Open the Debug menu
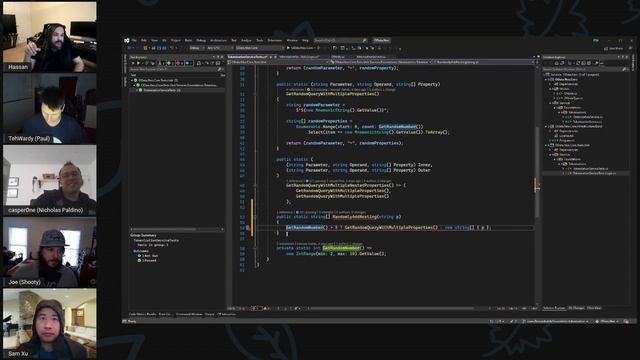The width and height of the screenshot is (640, 360). coord(201,40)
